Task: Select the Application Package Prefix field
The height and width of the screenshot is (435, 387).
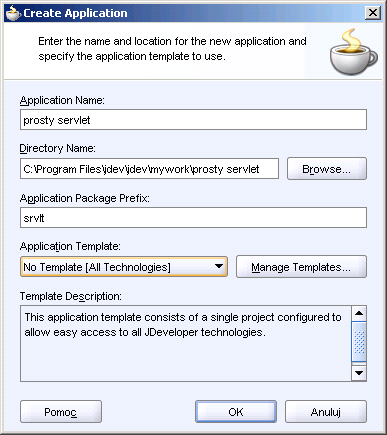Action: (x=193, y=218)
